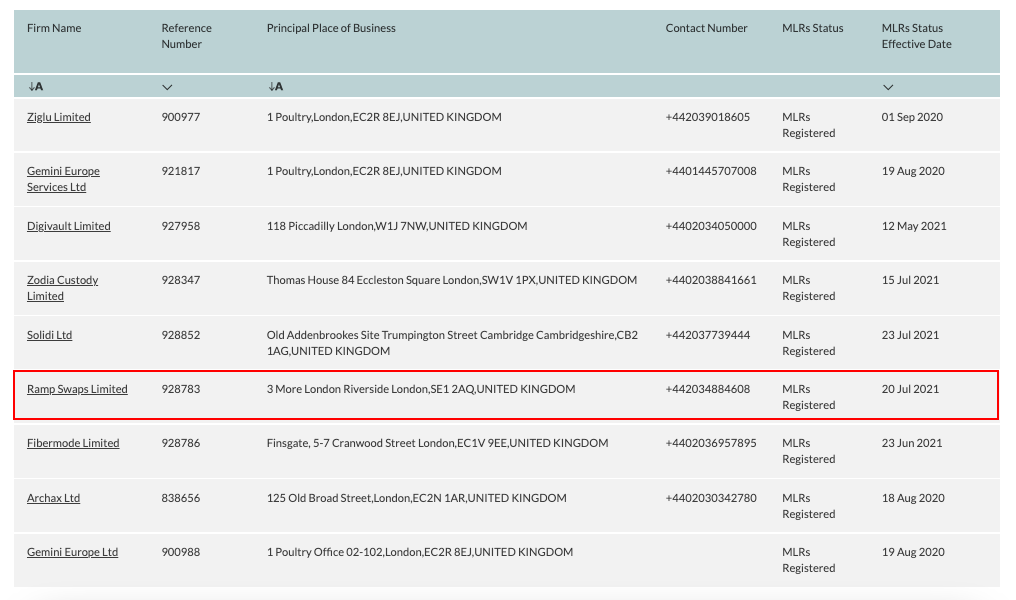Open the Gemini Europe Services Ltd link
Viewport: 1016px width, 600px height.
pos(63,179)
